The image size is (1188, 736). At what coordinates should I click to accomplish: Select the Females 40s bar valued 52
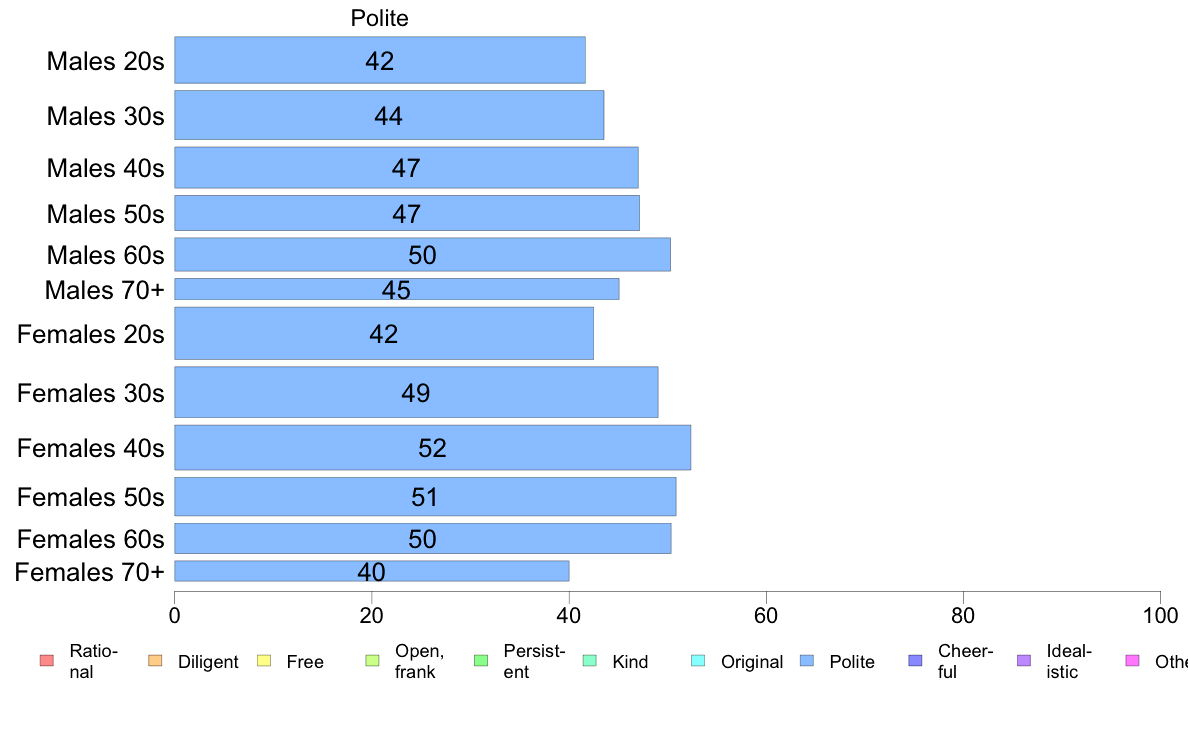(x=433, y=448)
